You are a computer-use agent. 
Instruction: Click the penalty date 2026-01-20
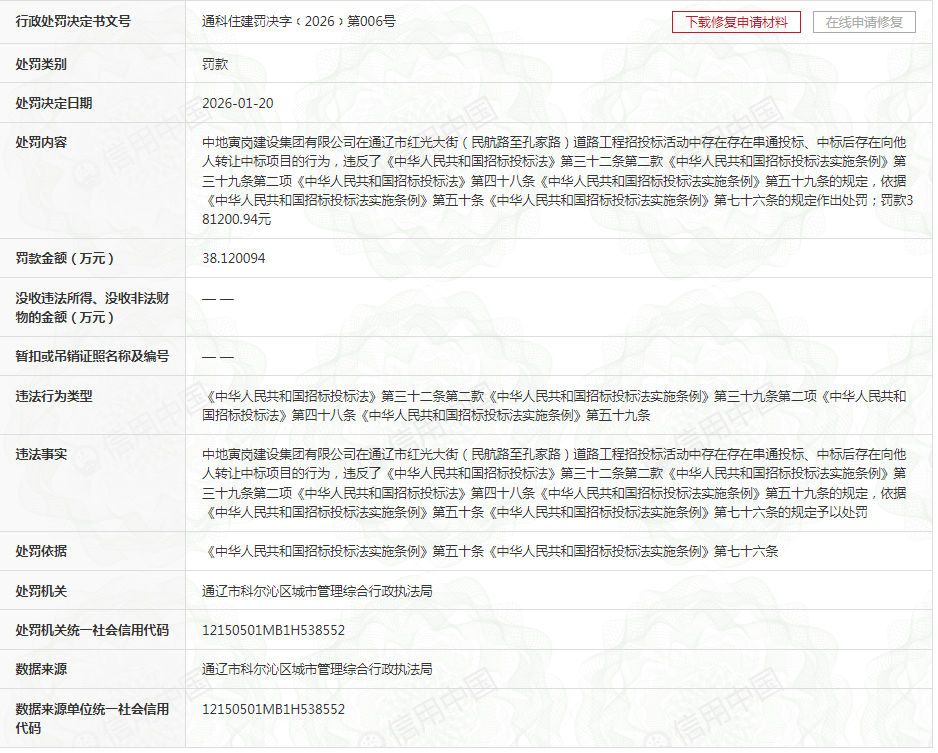tap(237, 103)
